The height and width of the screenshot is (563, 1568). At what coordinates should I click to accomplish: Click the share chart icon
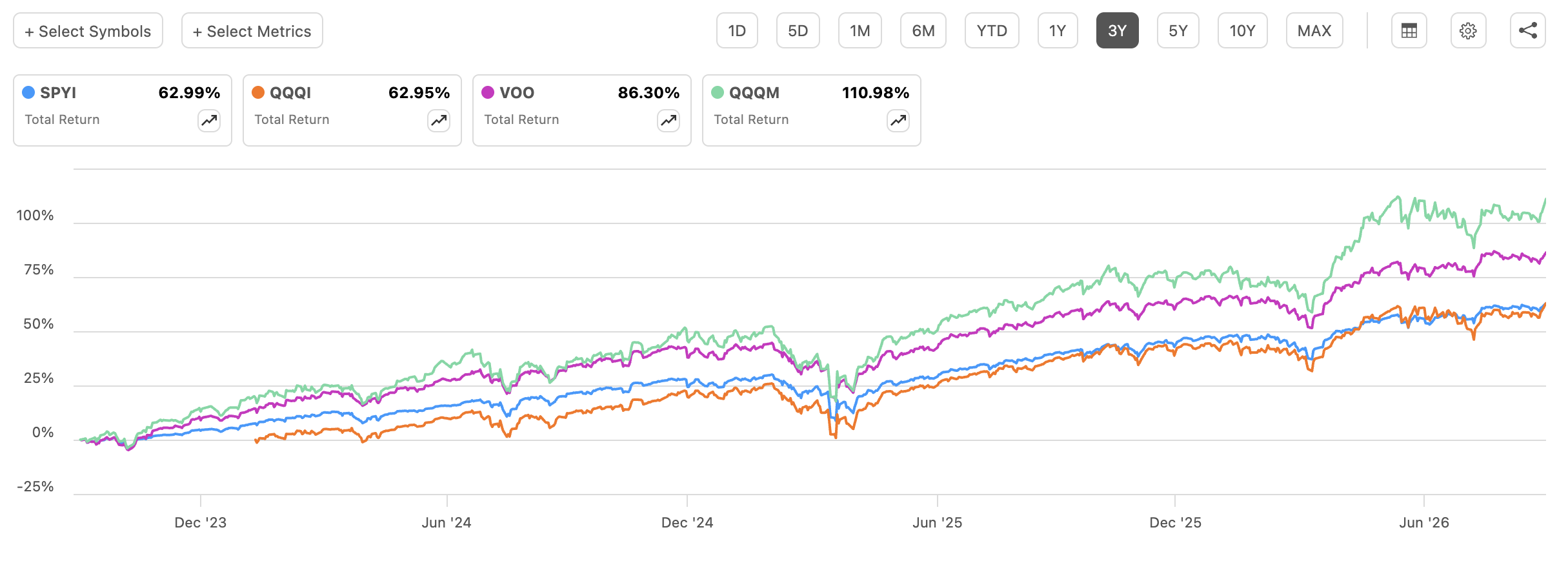coord(1528,30)
